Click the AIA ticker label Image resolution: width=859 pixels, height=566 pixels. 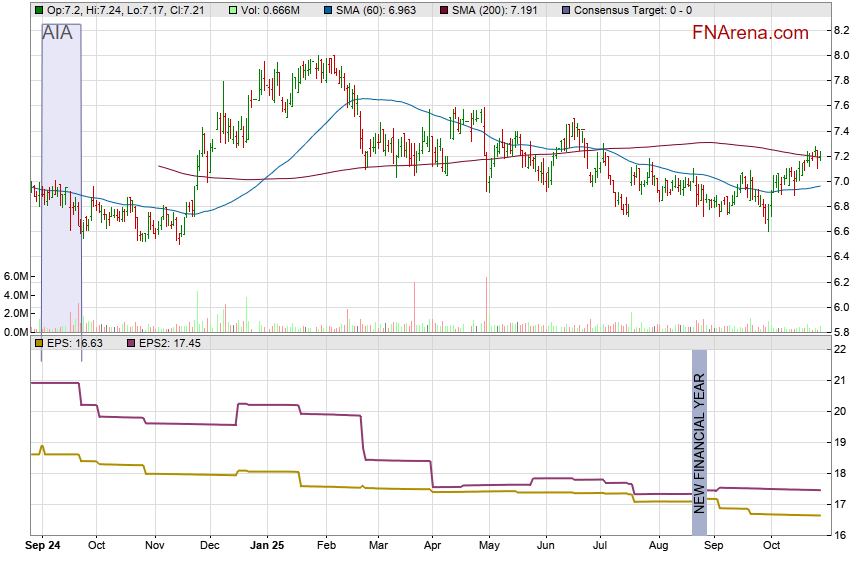click(x=58, y=33)
